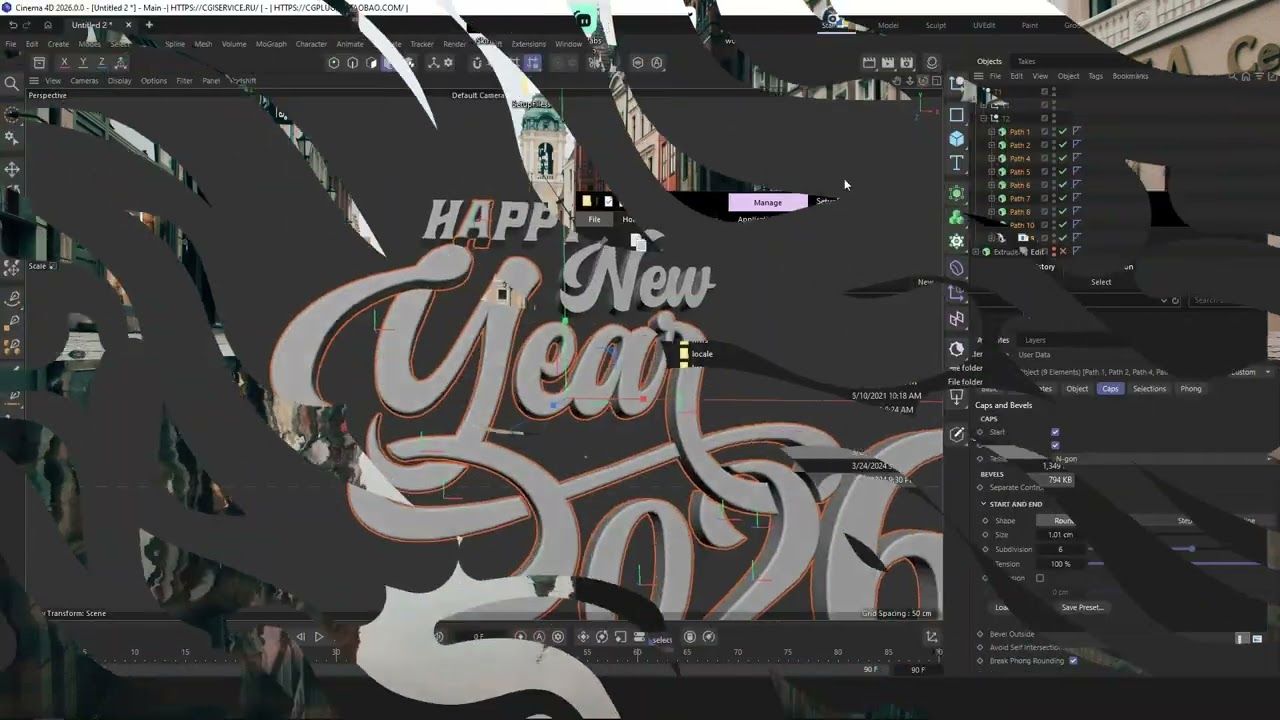Click the Render View clapperboard icon
1280x720 pixels.
tap(869, 62)
